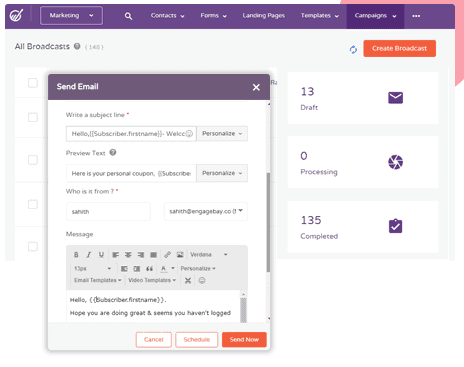Click Cancel in the Send Email dialog
464x367 pixels.
154,340
